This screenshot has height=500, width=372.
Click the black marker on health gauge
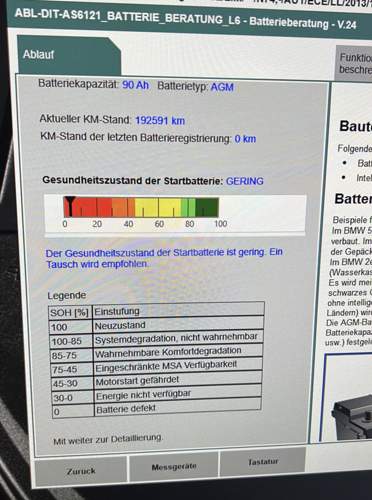click(70, 206)
